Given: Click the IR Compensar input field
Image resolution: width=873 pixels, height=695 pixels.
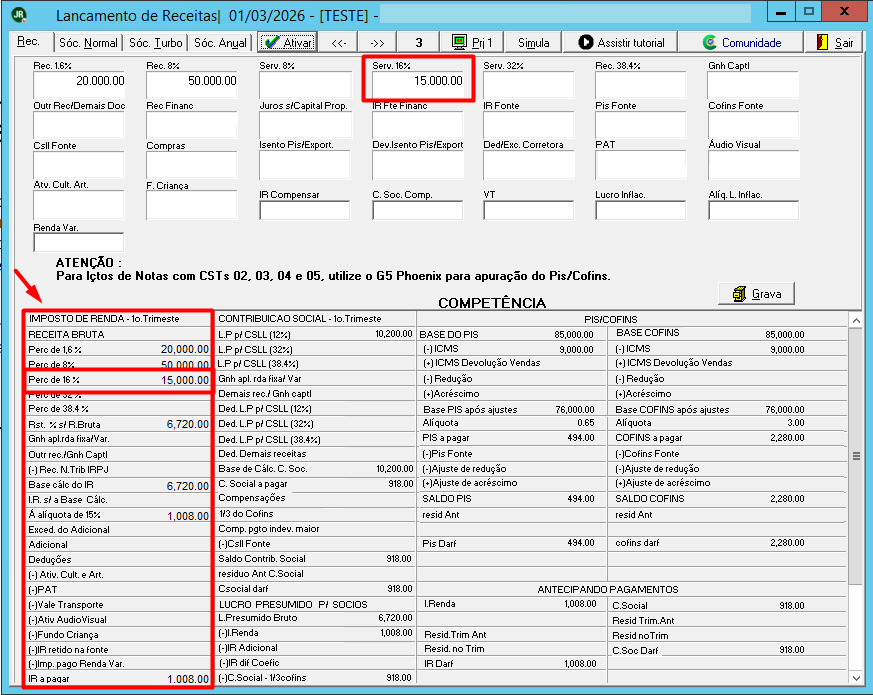Looking at the screenshot, I should pos(305,210).
